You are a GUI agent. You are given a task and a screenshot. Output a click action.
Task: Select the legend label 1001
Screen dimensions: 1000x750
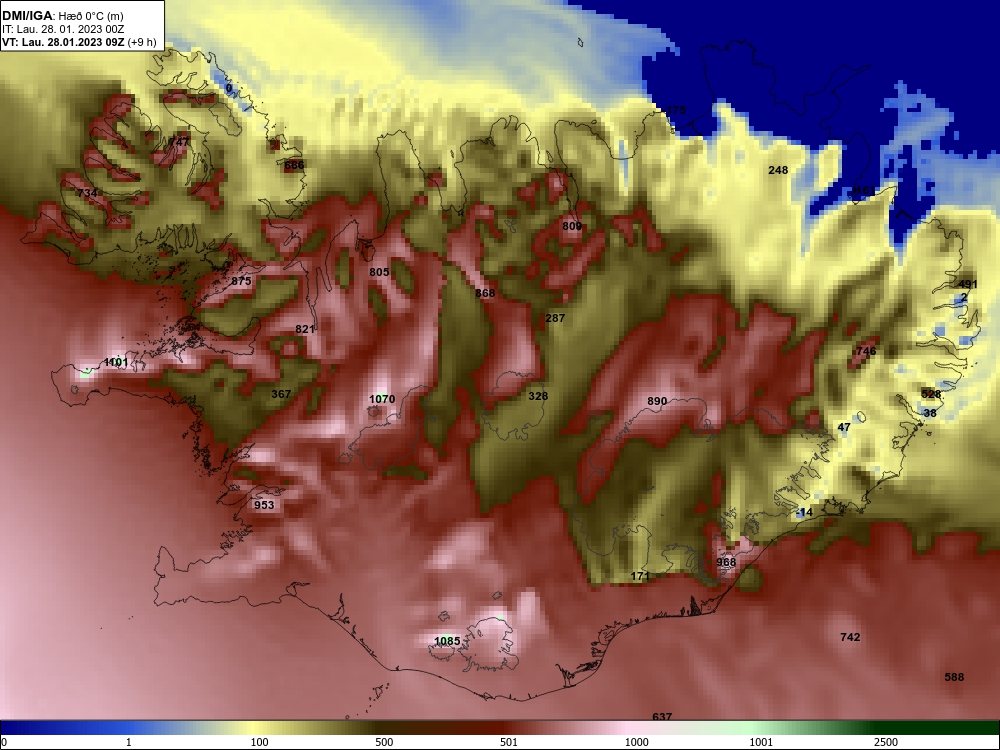pyautogui.click(x=761, y=742)
